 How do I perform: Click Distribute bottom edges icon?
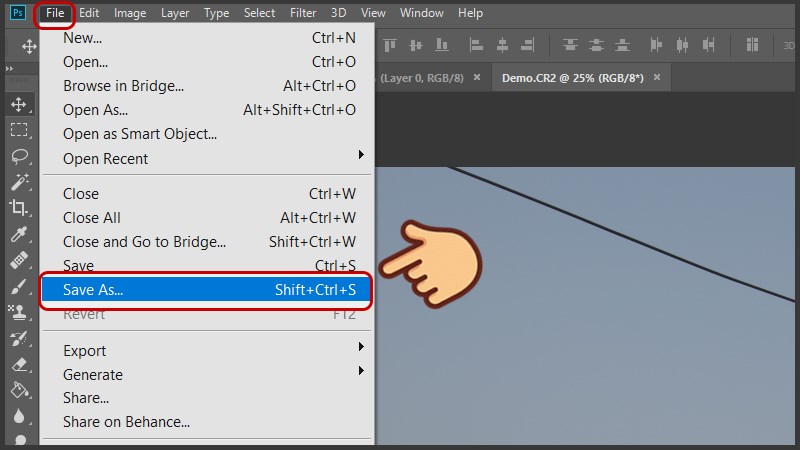point(622,45)
